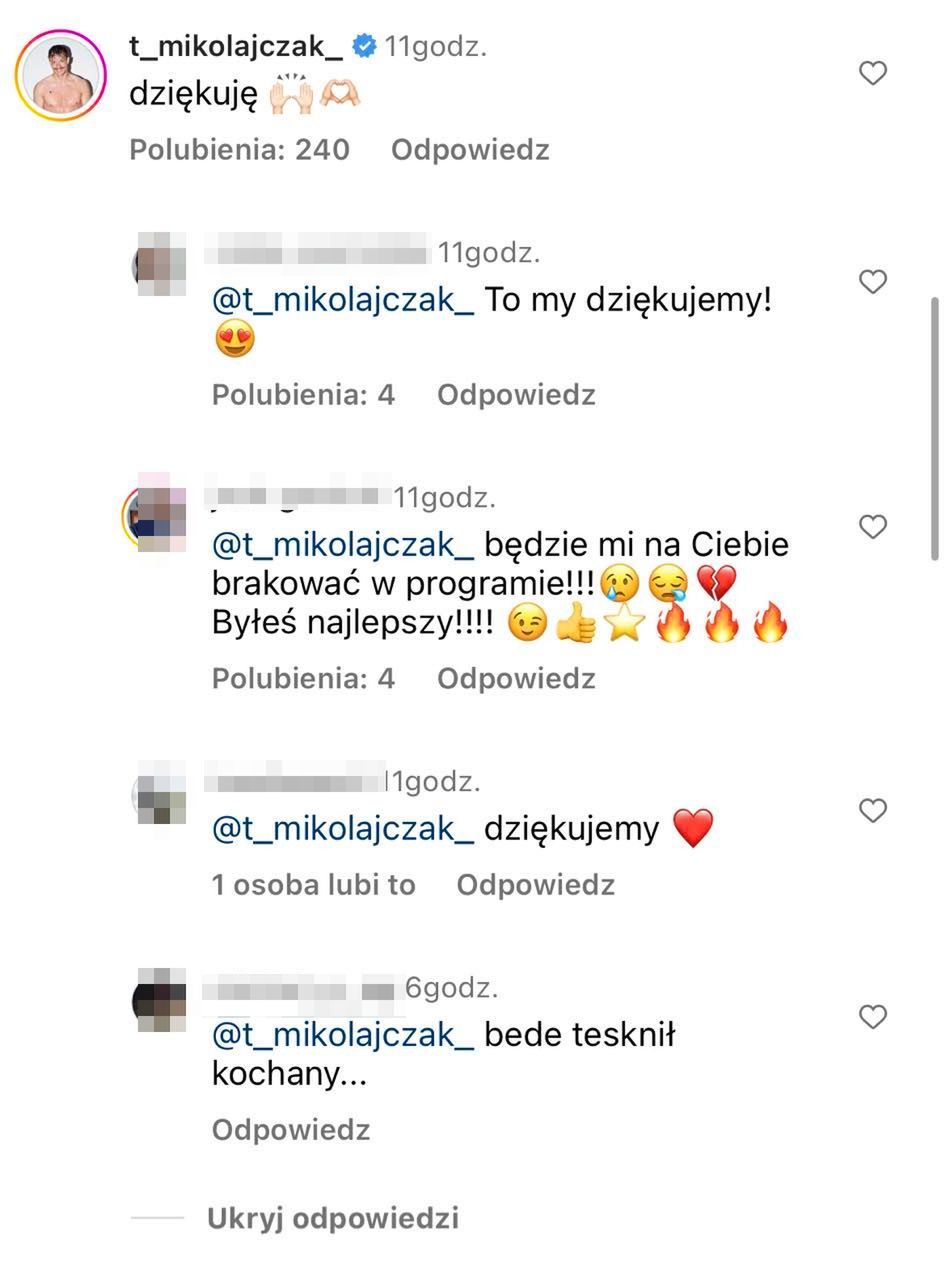Like the 'będzie mi na Ciebie brakować' reply
This screenshot has height=1264, width=946.
873,527
